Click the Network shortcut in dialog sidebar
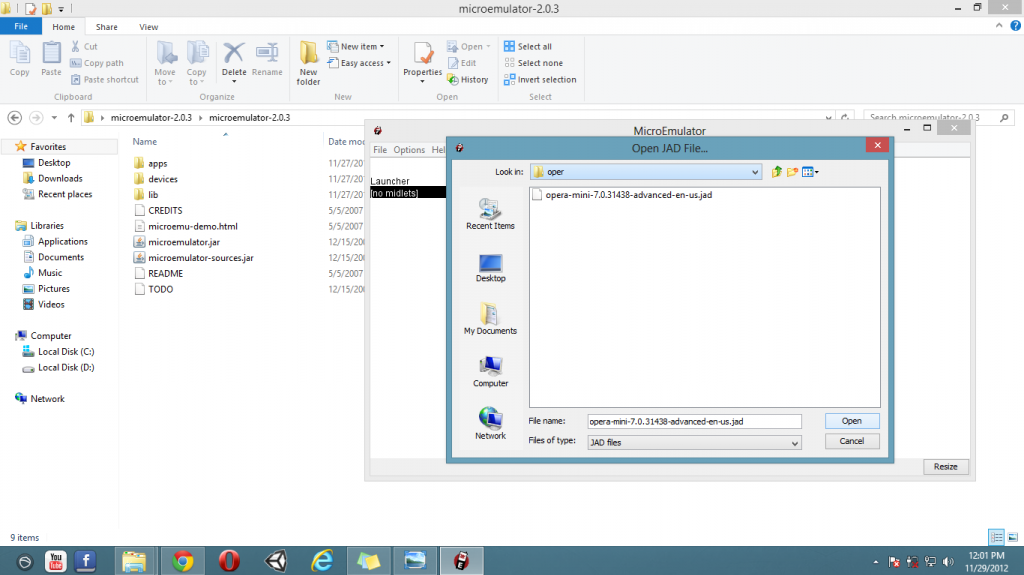The height and width of the screenshot is (575, 1024). pyautogui.click(x=490, y=423)
